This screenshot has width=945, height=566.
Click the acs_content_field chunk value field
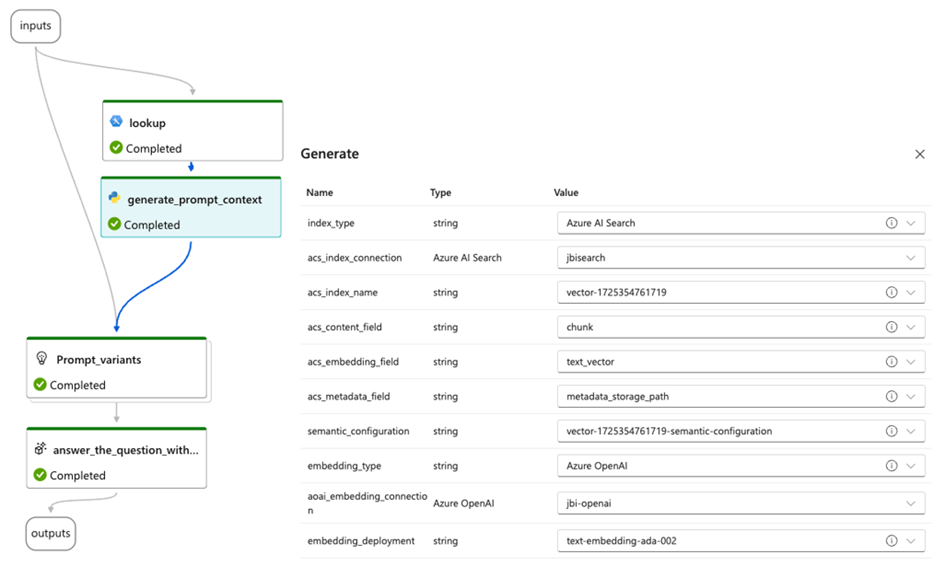[x=741, y=327]
